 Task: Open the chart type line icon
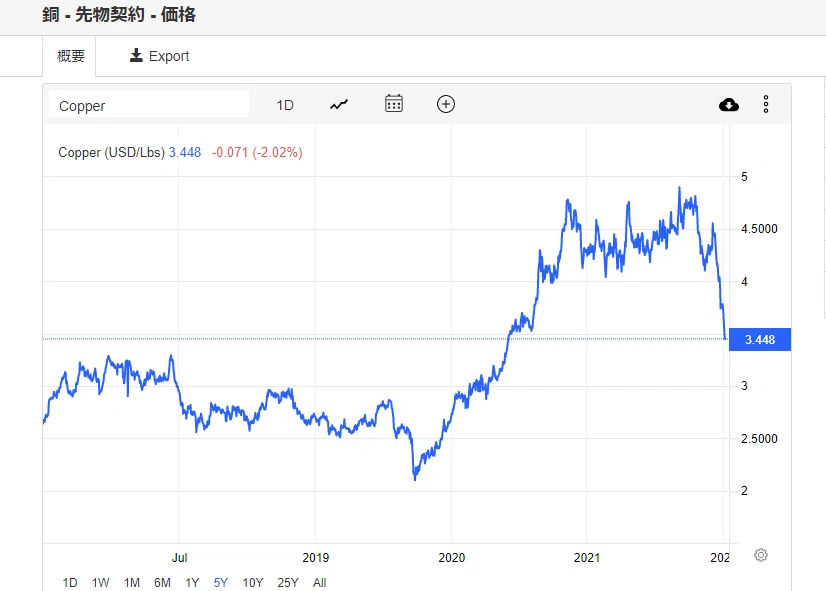point(339,104)
